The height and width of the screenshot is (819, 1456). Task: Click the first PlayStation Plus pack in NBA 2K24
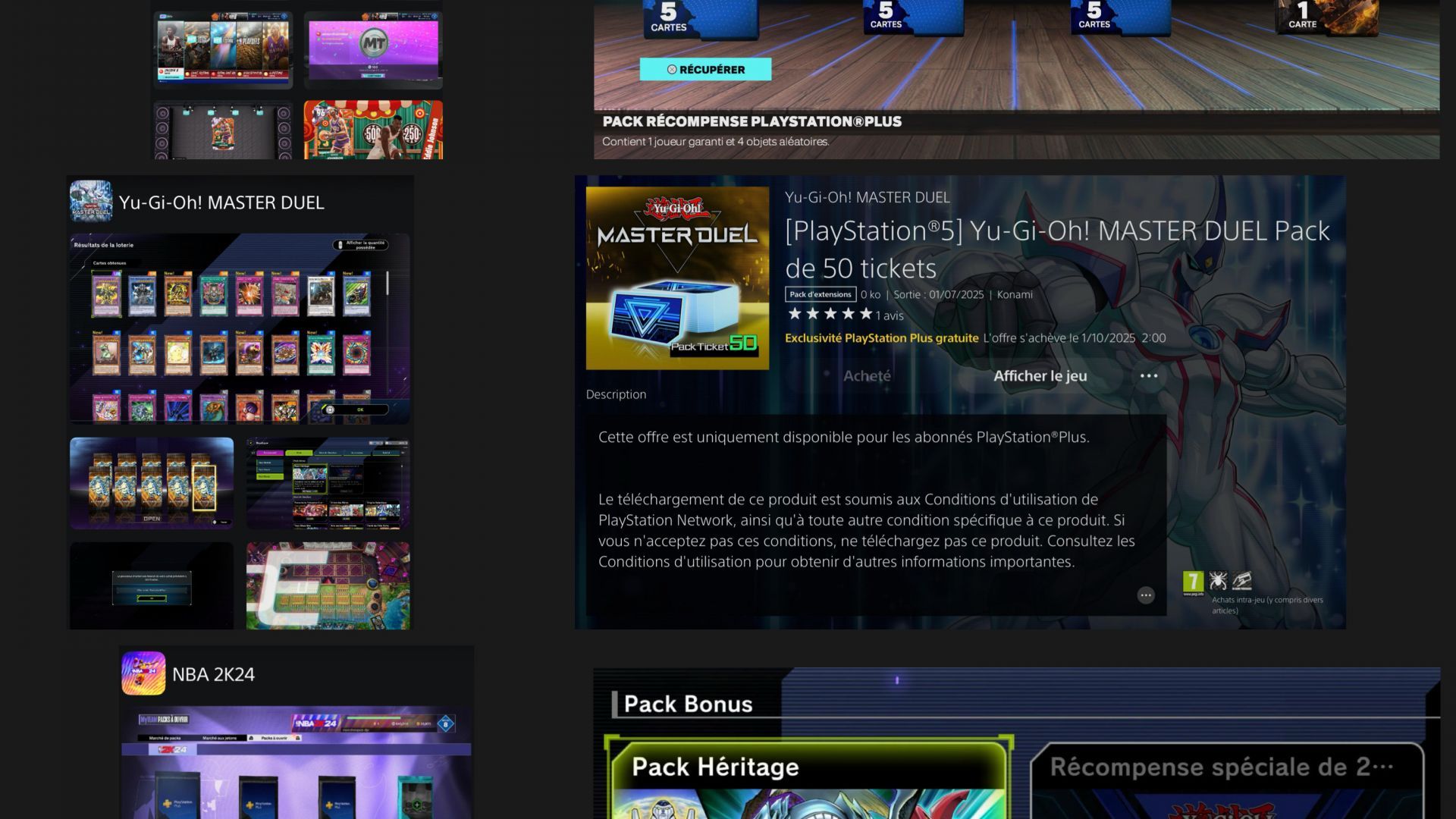click(177, 796)
